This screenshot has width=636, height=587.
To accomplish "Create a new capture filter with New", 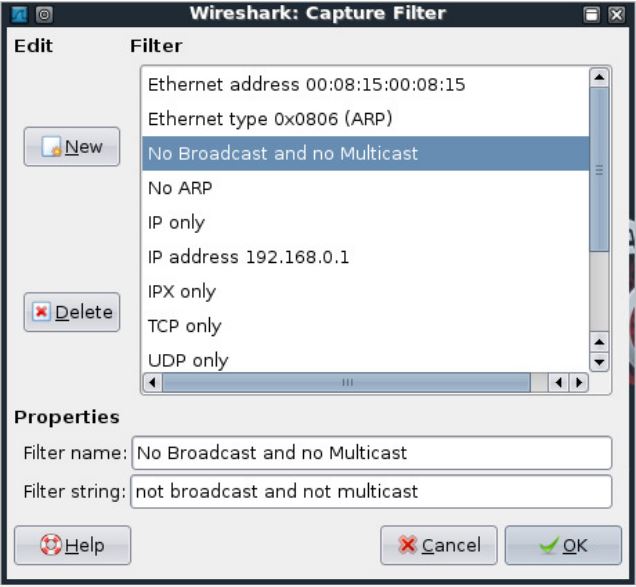I will point(72,146).
